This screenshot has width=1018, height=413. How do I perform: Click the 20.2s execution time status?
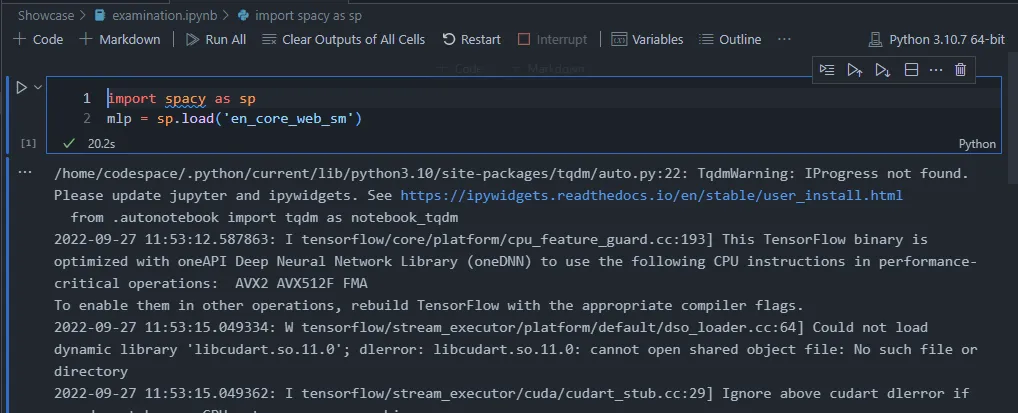[x=101, y=144]
